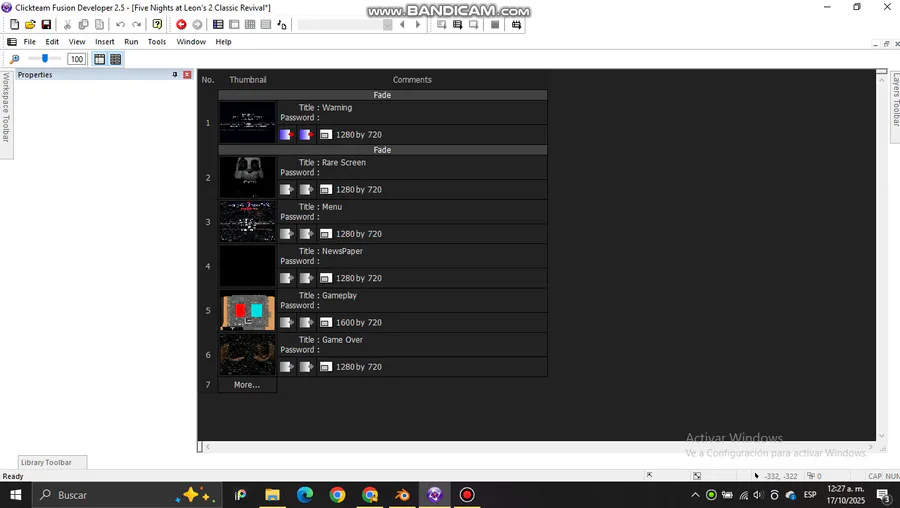Click the More... button in row 7
The image size is (900, 508).
coord(247,385)
